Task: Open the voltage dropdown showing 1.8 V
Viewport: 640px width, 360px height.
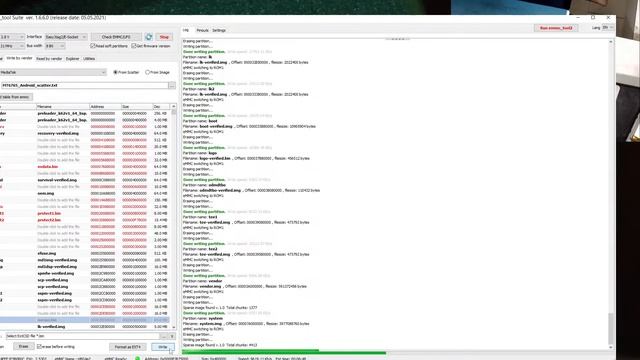Action: [12, 37]
